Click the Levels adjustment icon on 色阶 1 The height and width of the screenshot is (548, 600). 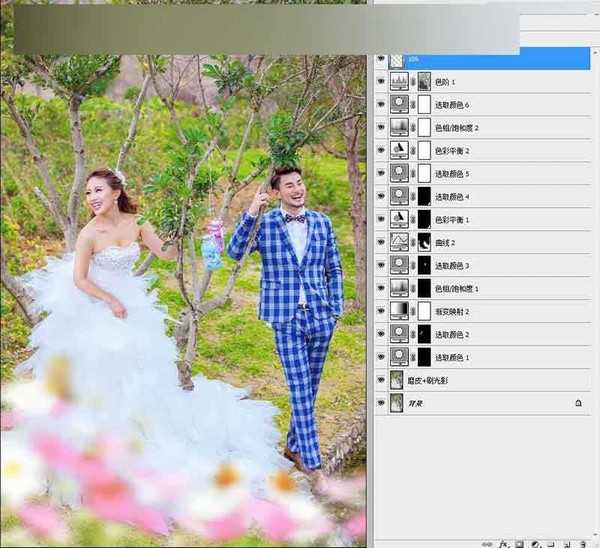(400, 81)
